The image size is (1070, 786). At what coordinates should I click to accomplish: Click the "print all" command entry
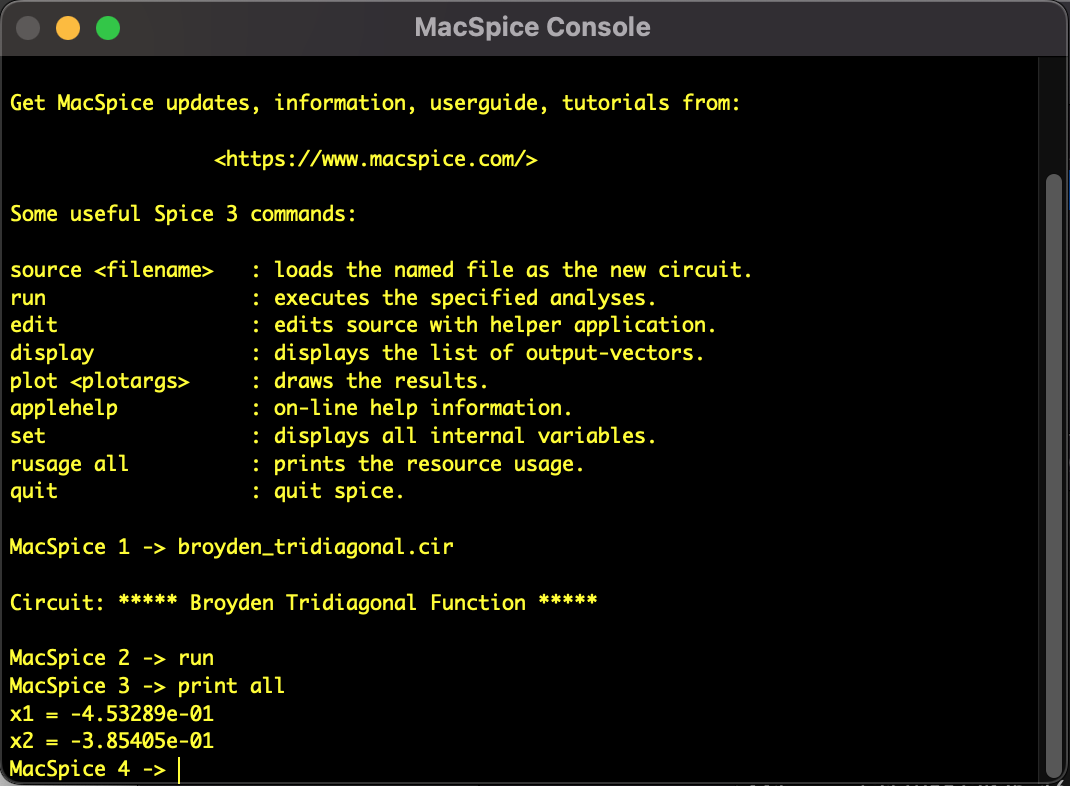click(x=231, y=686)
